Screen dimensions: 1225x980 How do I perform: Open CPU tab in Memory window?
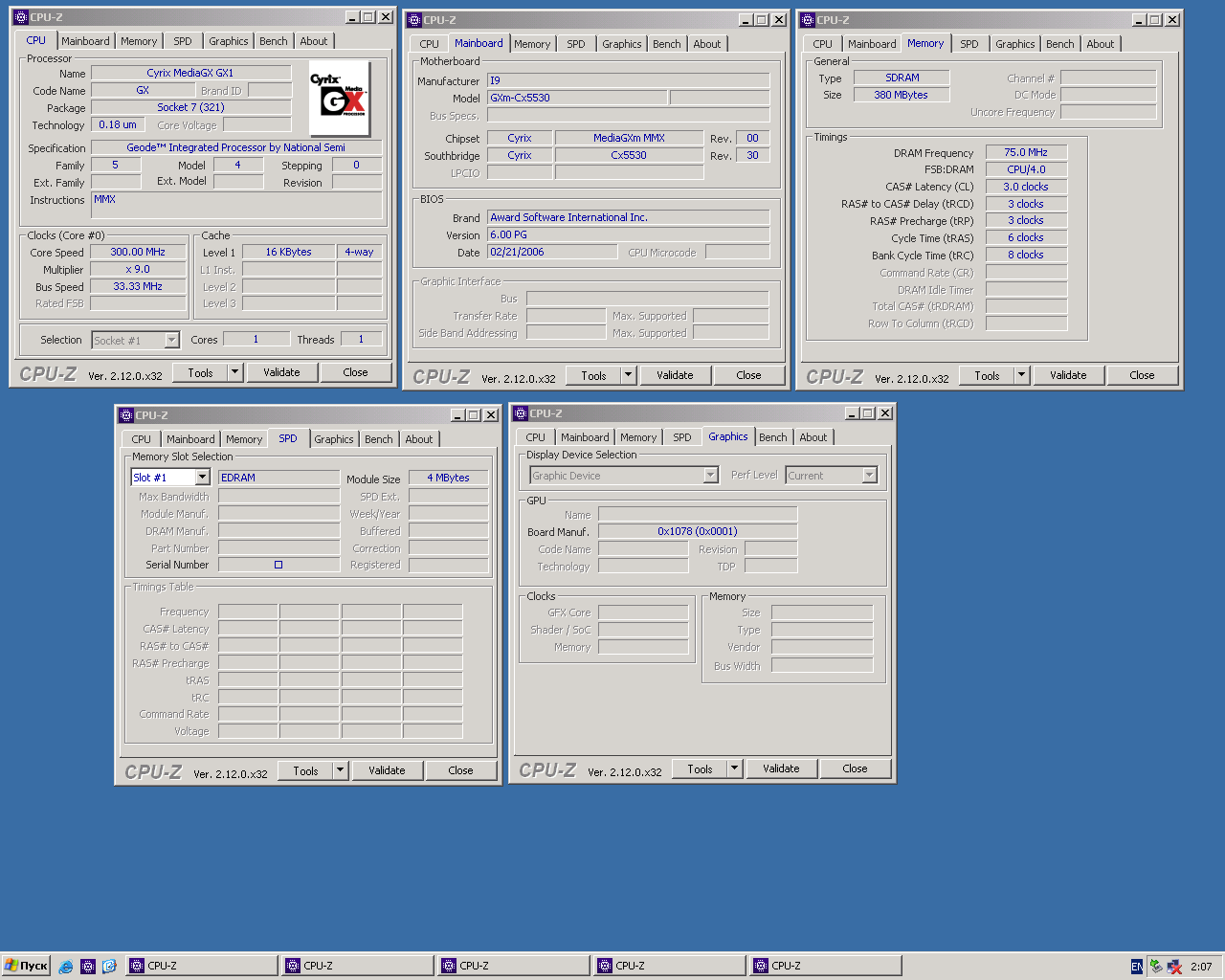(x=823, y=44)
